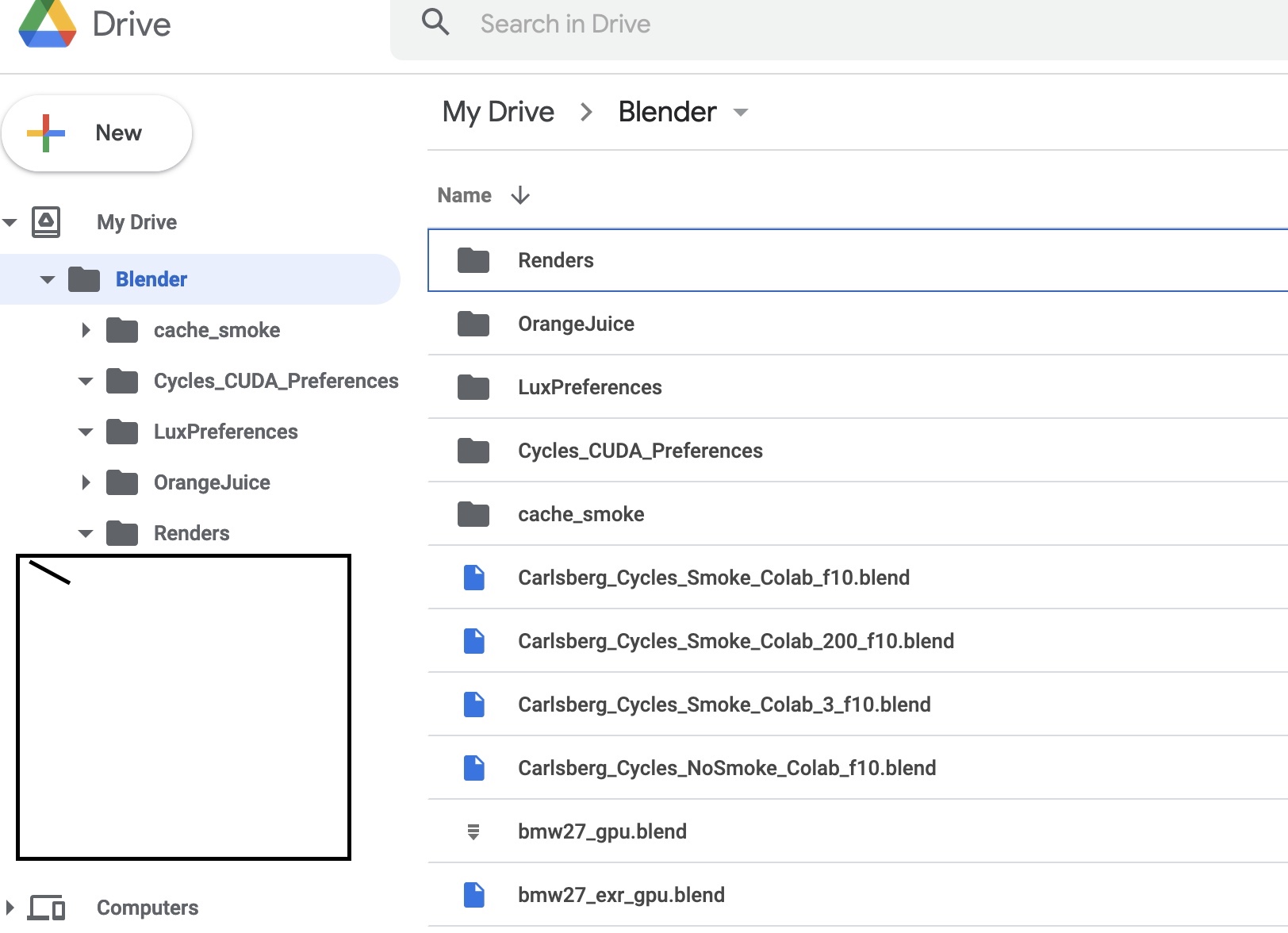Image resolution: width=1288 pixels, height=933 pixels.
Task: Click the Carlsberg_Cycles_NoSmoke_Colab_f10.blend file icon
Action: click(x=473, y=768)
